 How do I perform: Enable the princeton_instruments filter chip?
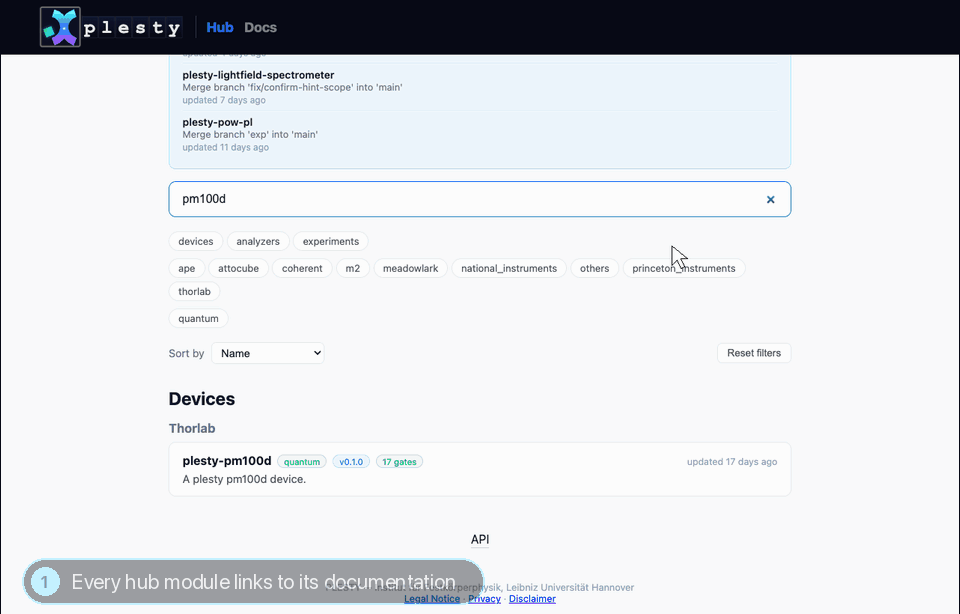click(684, 268)
